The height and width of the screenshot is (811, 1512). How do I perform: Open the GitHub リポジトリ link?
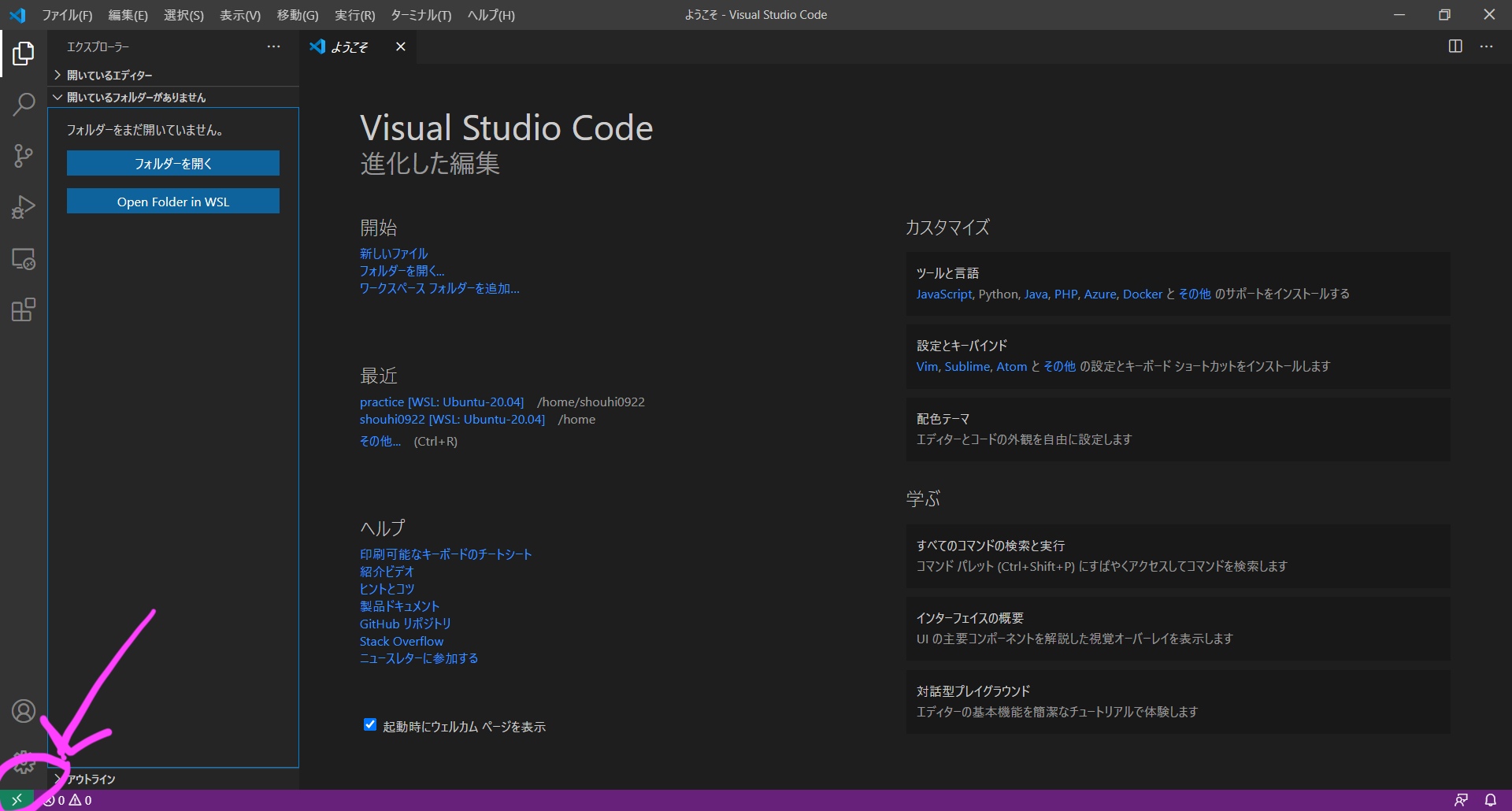406,624
